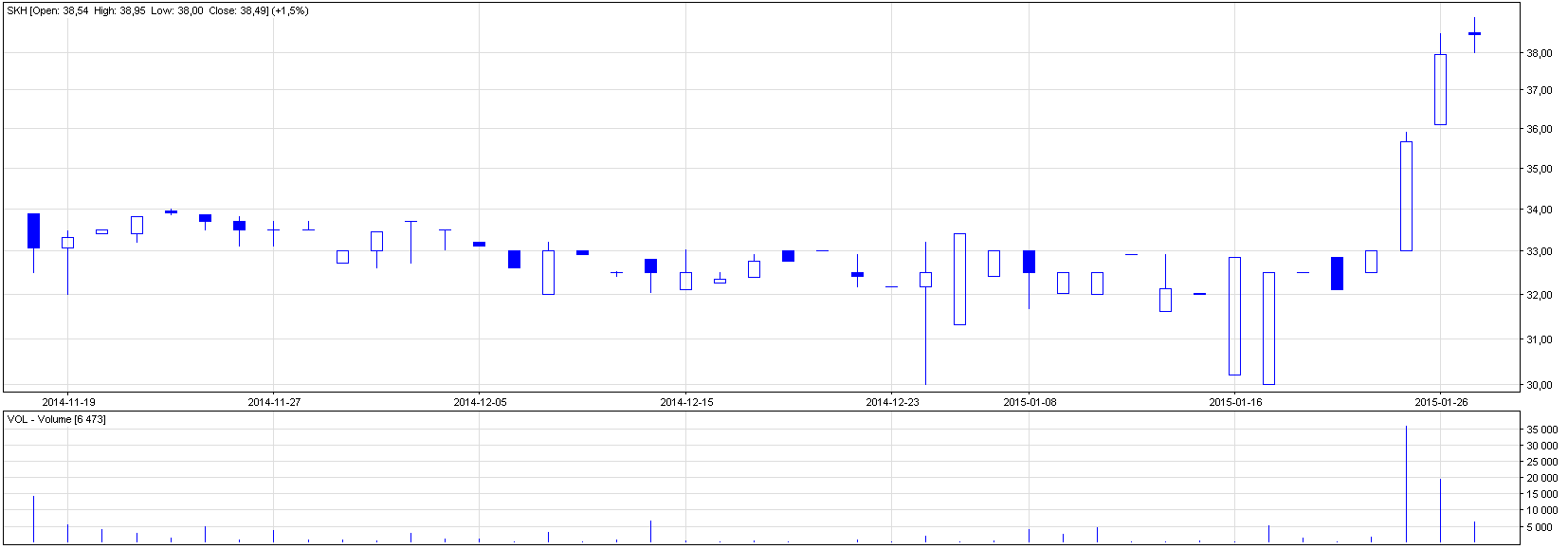Select the 31,00 price axis label
1568x549 pixels.
pyautogui.click(x=1539, y=339)
